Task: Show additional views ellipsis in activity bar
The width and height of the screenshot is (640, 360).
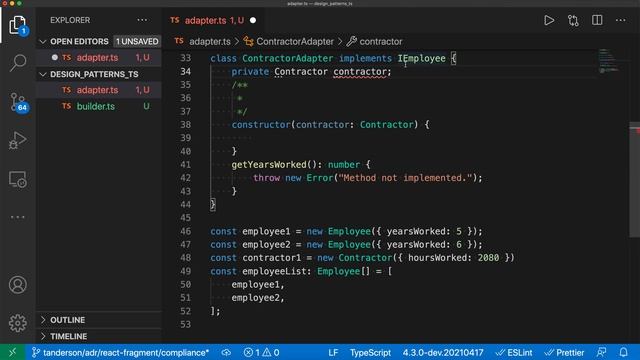Action: pyautogui.click(x=18, y=217)
